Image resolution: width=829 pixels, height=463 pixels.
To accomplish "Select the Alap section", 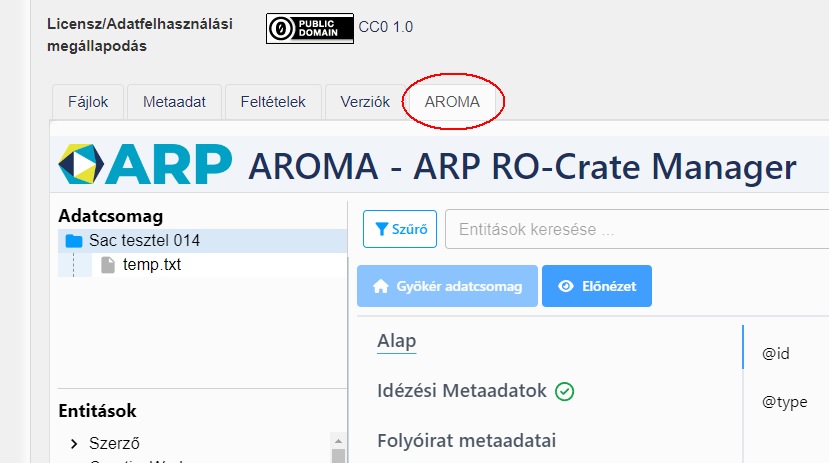I will tap(397, 341).
